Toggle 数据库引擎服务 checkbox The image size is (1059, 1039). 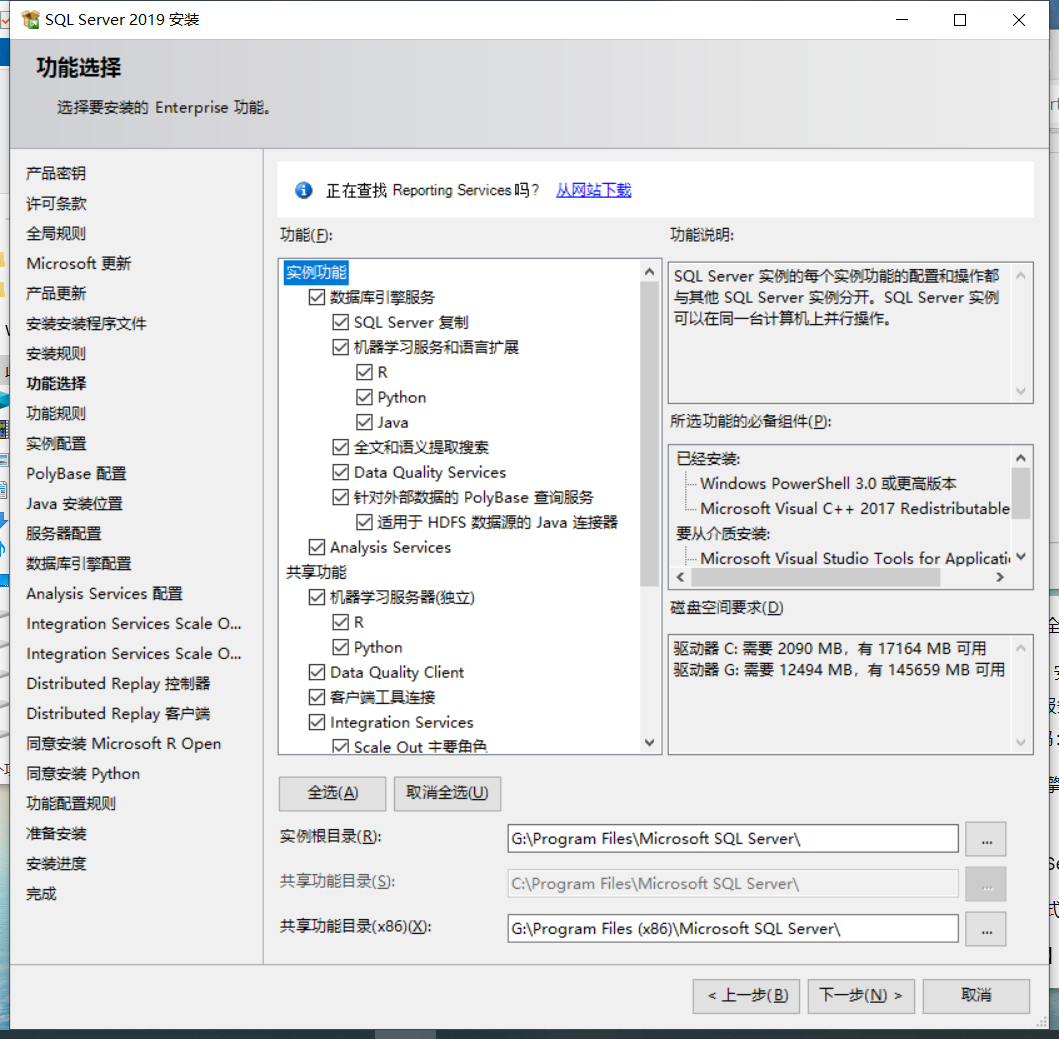tap(316, 297)
